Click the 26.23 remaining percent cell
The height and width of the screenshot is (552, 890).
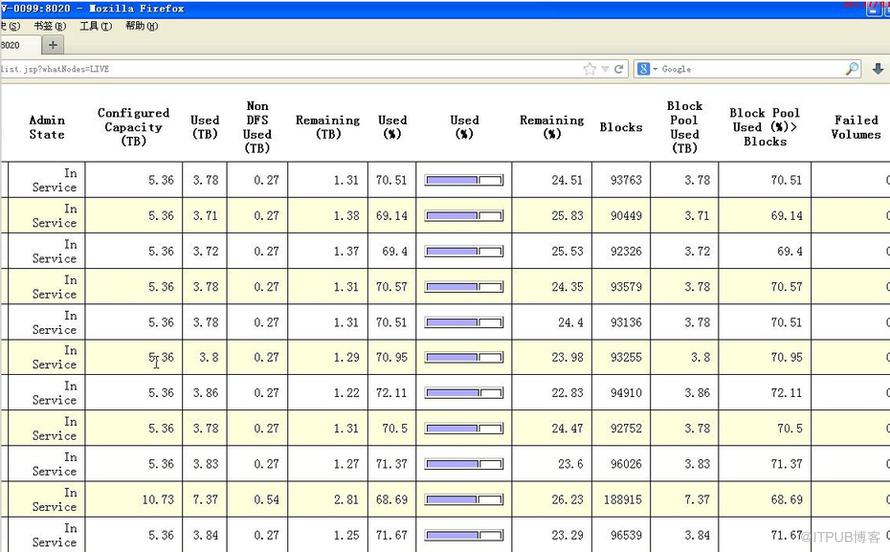tap(552, 500)
